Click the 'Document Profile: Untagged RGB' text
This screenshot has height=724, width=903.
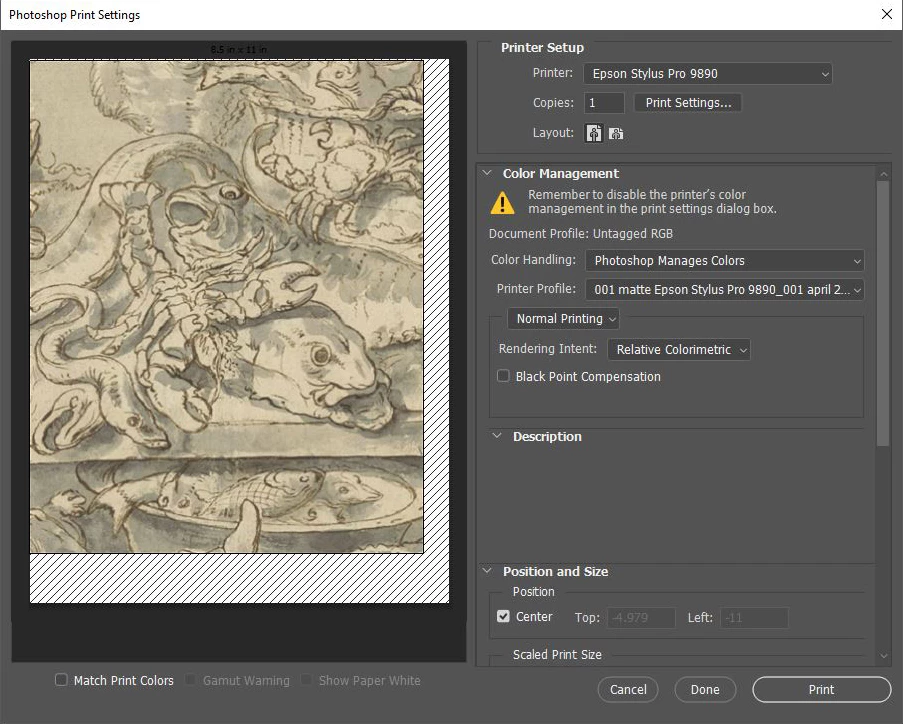[x=580, y=233]
